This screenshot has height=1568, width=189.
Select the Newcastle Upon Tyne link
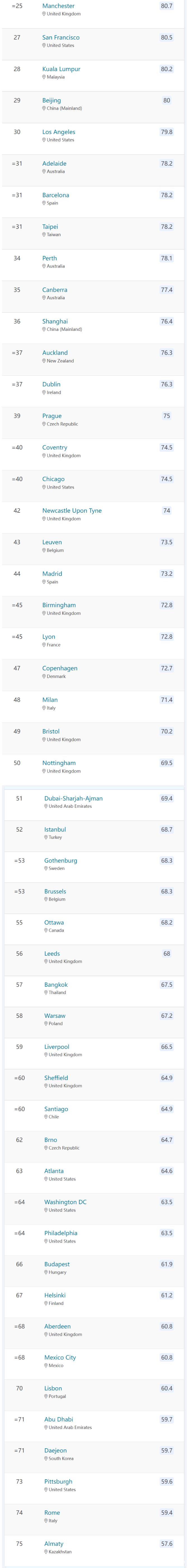(x=72, y=511)
